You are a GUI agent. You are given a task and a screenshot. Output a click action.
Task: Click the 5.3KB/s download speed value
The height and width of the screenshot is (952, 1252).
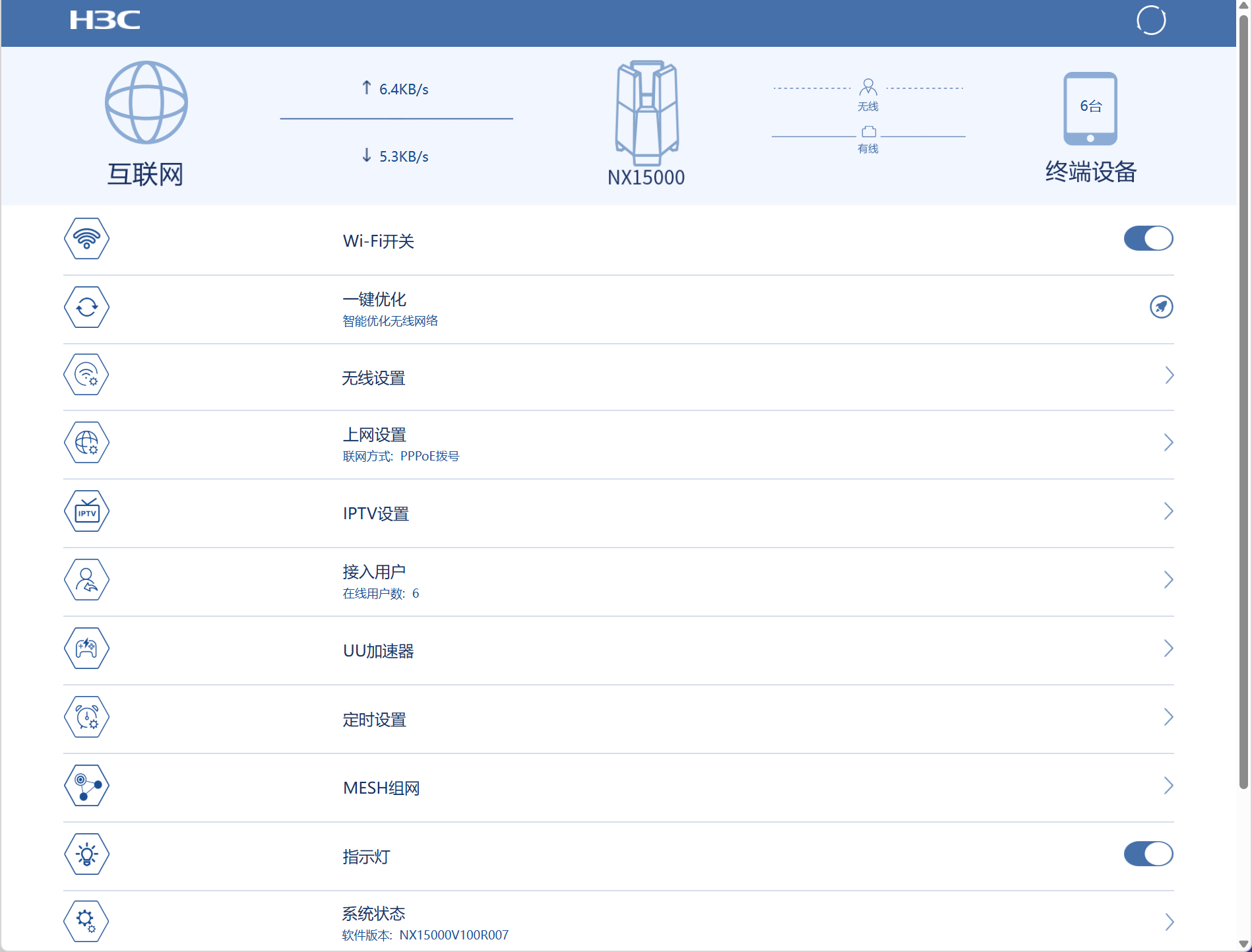[404, 156]
